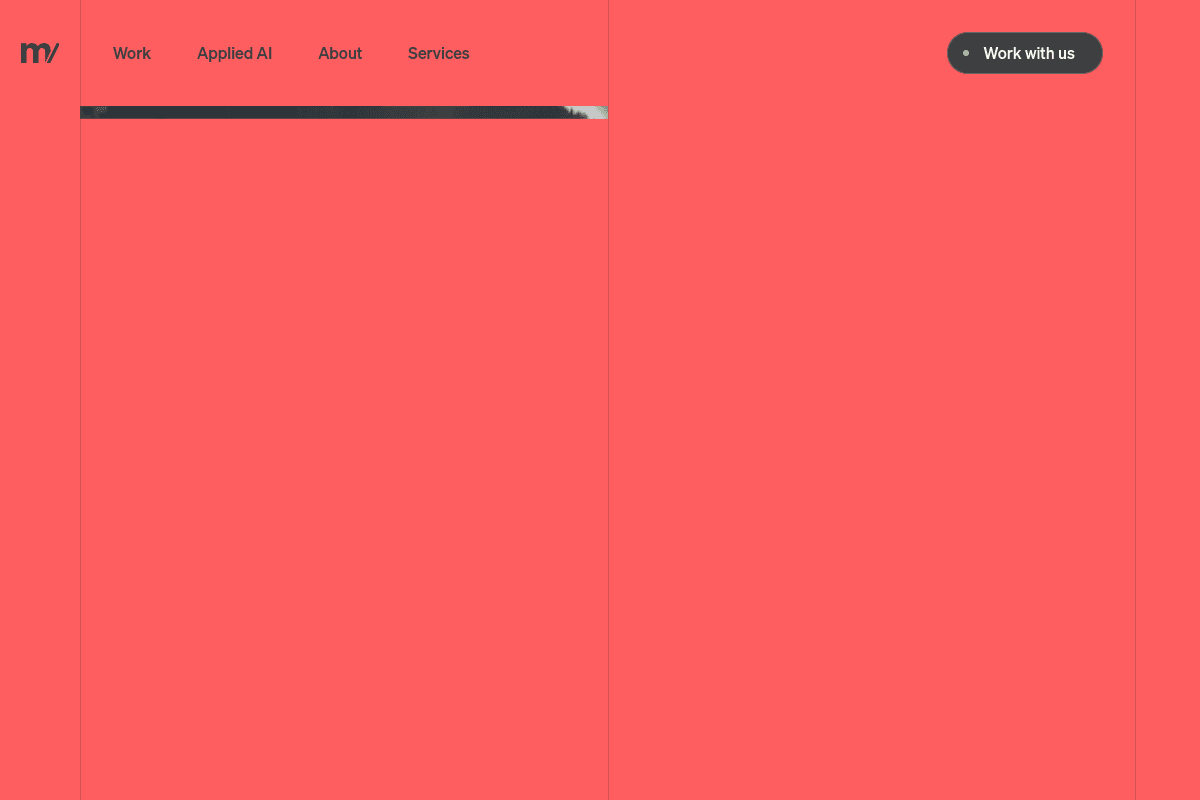1200x800 pixels.
Task: Open the Work menu item
Action: 132,54
